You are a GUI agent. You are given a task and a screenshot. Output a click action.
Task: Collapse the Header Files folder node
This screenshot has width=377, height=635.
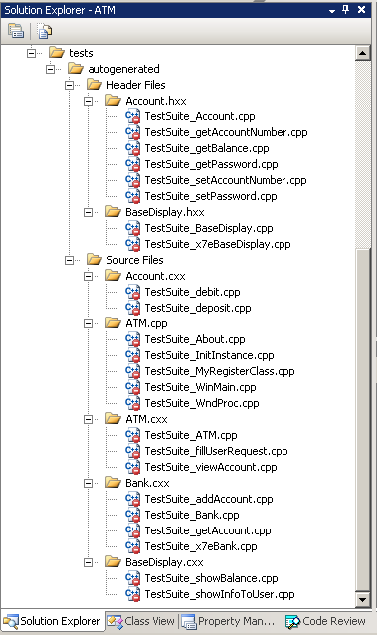coord(70,85)
